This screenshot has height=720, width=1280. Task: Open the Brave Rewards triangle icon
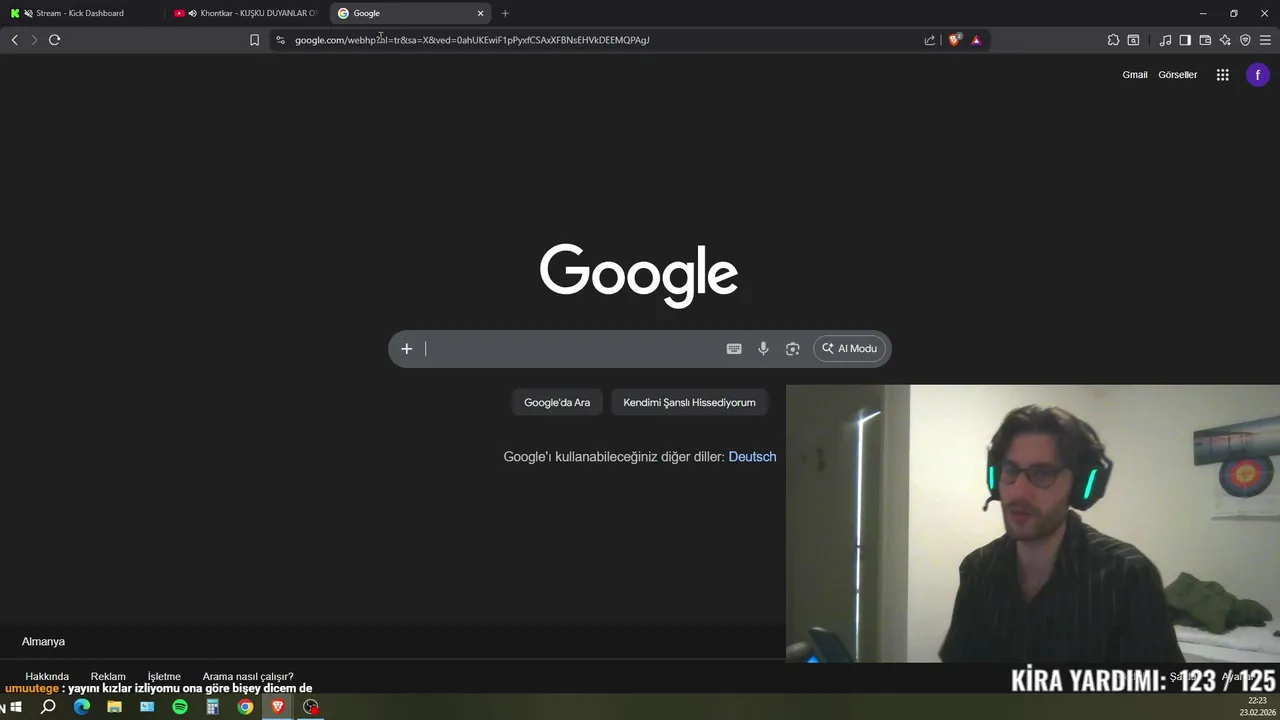(x=976, y=40)
